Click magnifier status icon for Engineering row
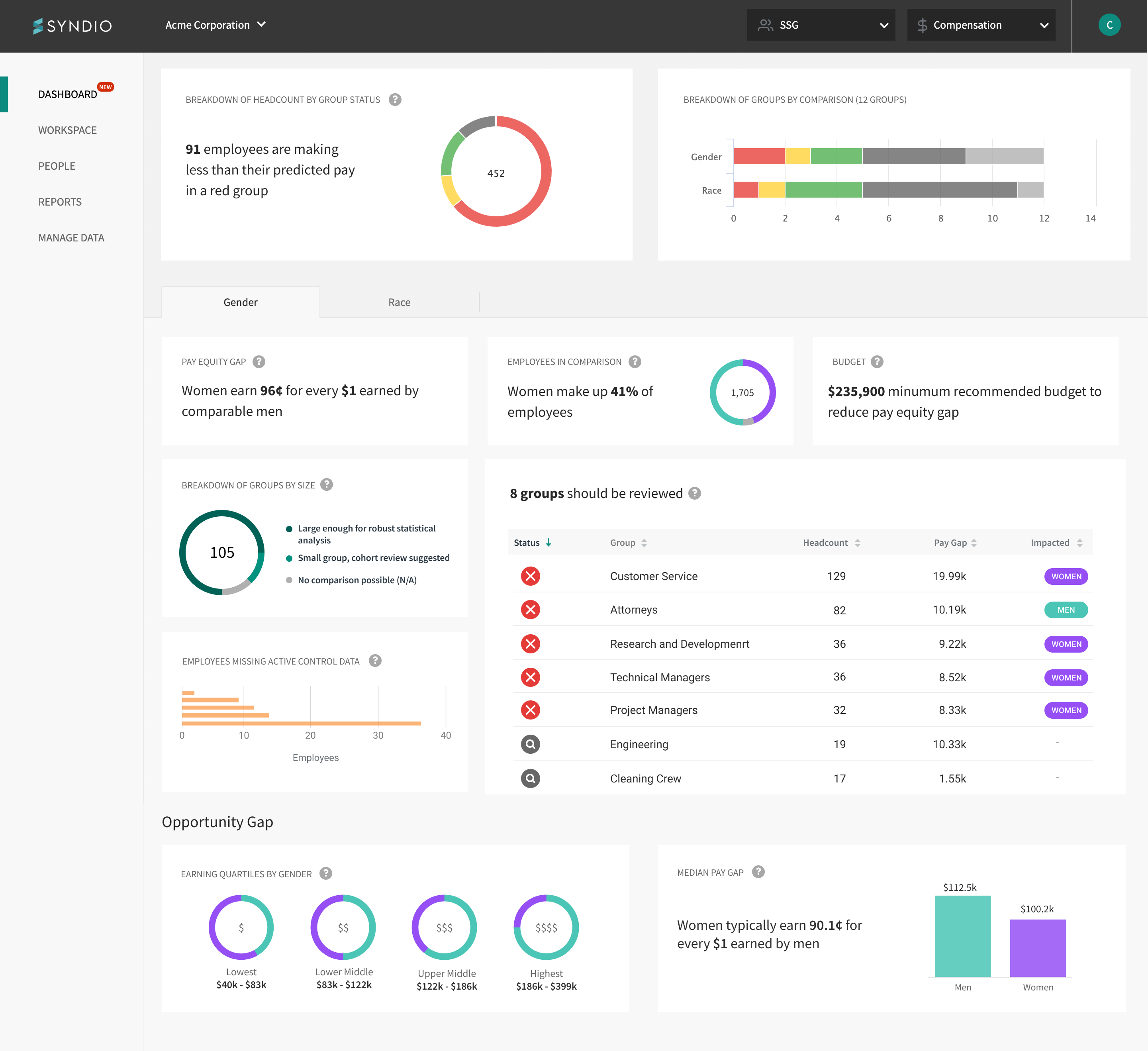This screenshot has height=1051, width=1148. (530, 744)
